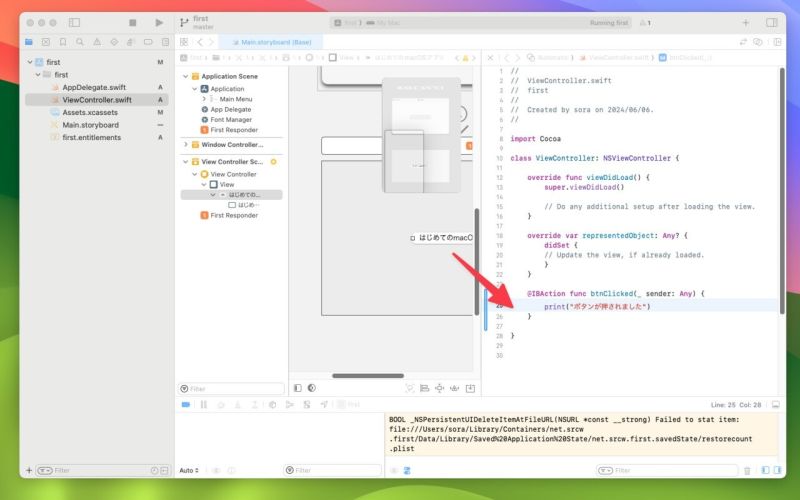The height and width of the screenshot is (500, 800).
Task: Select App Delegate in the outline
Action: [x=231, y=109]
